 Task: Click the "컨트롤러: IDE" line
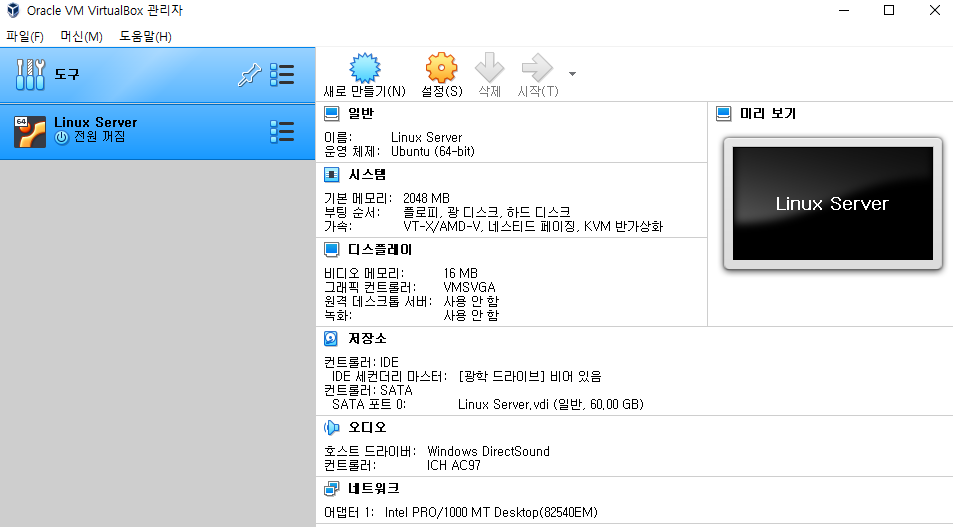pyautogui.click(x=361, y=363)
